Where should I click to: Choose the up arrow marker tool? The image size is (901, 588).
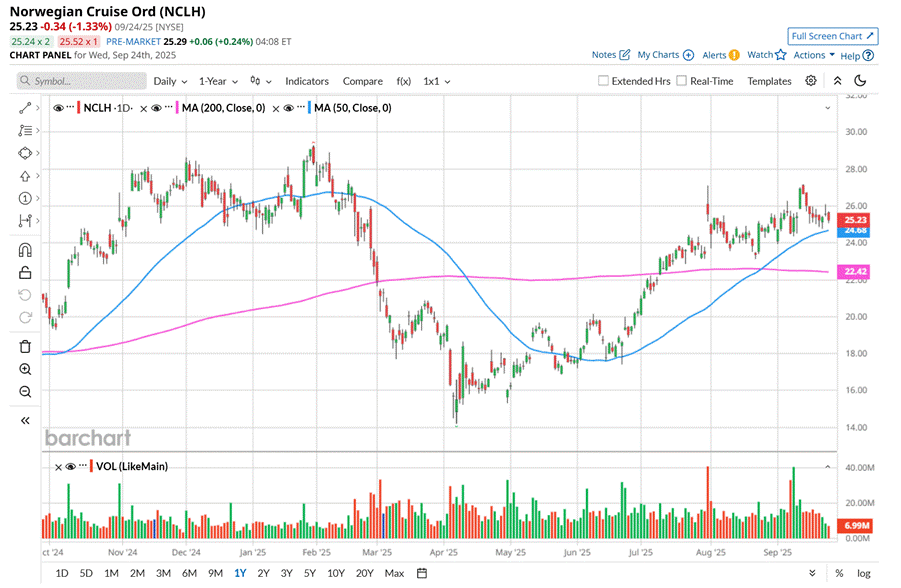(x=25, y=176)
